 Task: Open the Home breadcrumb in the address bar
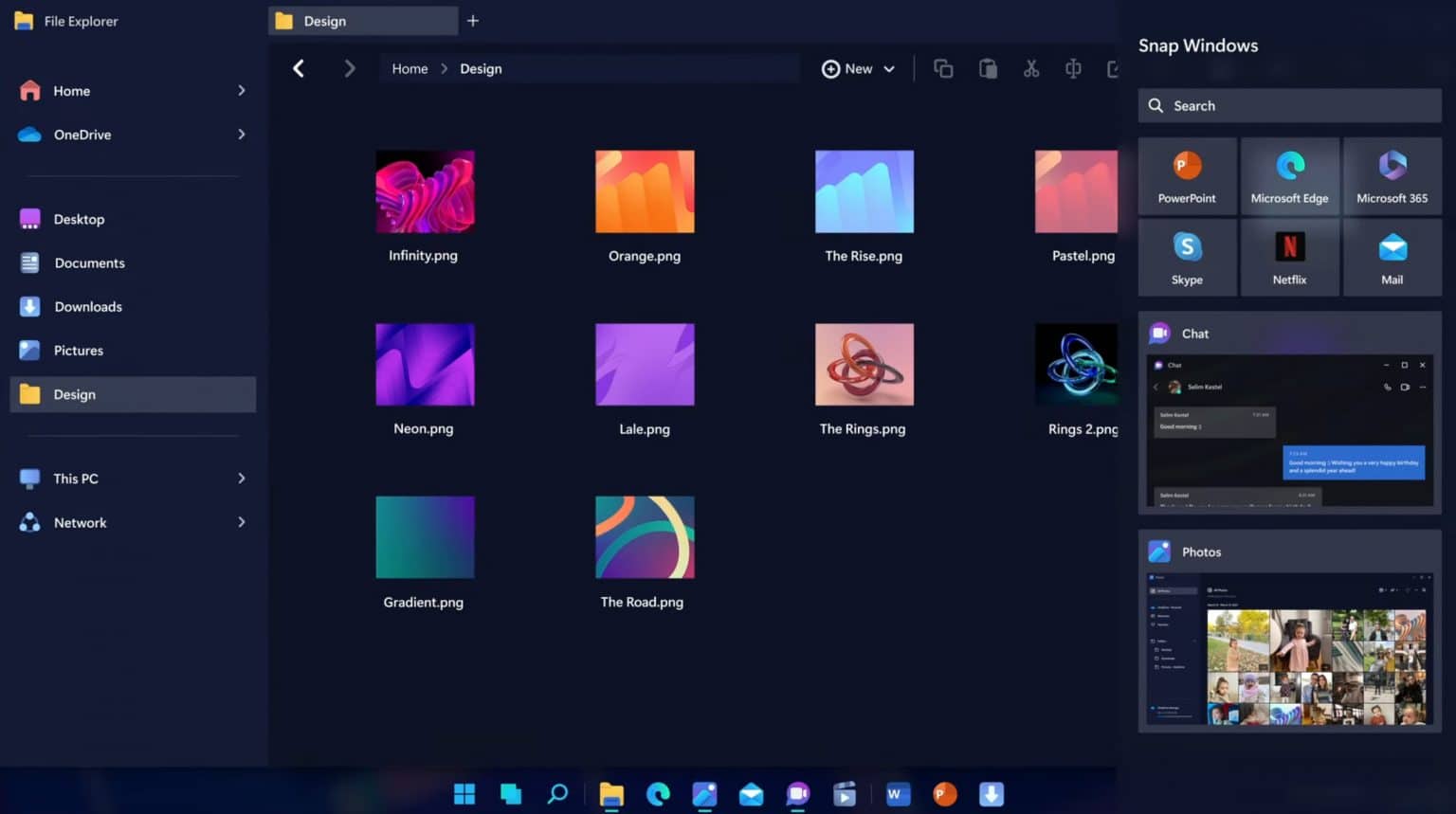(x=409, y=68)
